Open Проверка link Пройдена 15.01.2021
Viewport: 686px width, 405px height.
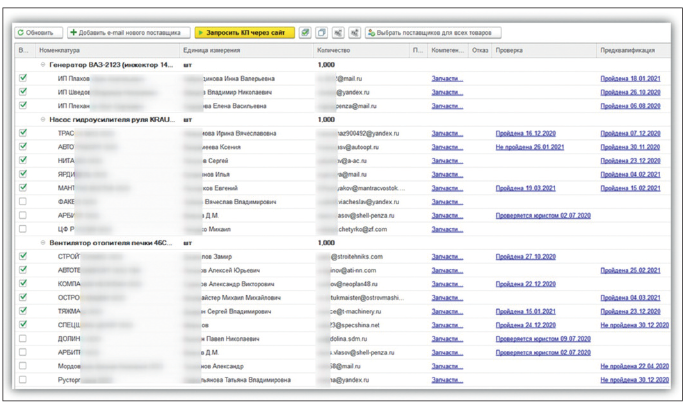point(525,312)
